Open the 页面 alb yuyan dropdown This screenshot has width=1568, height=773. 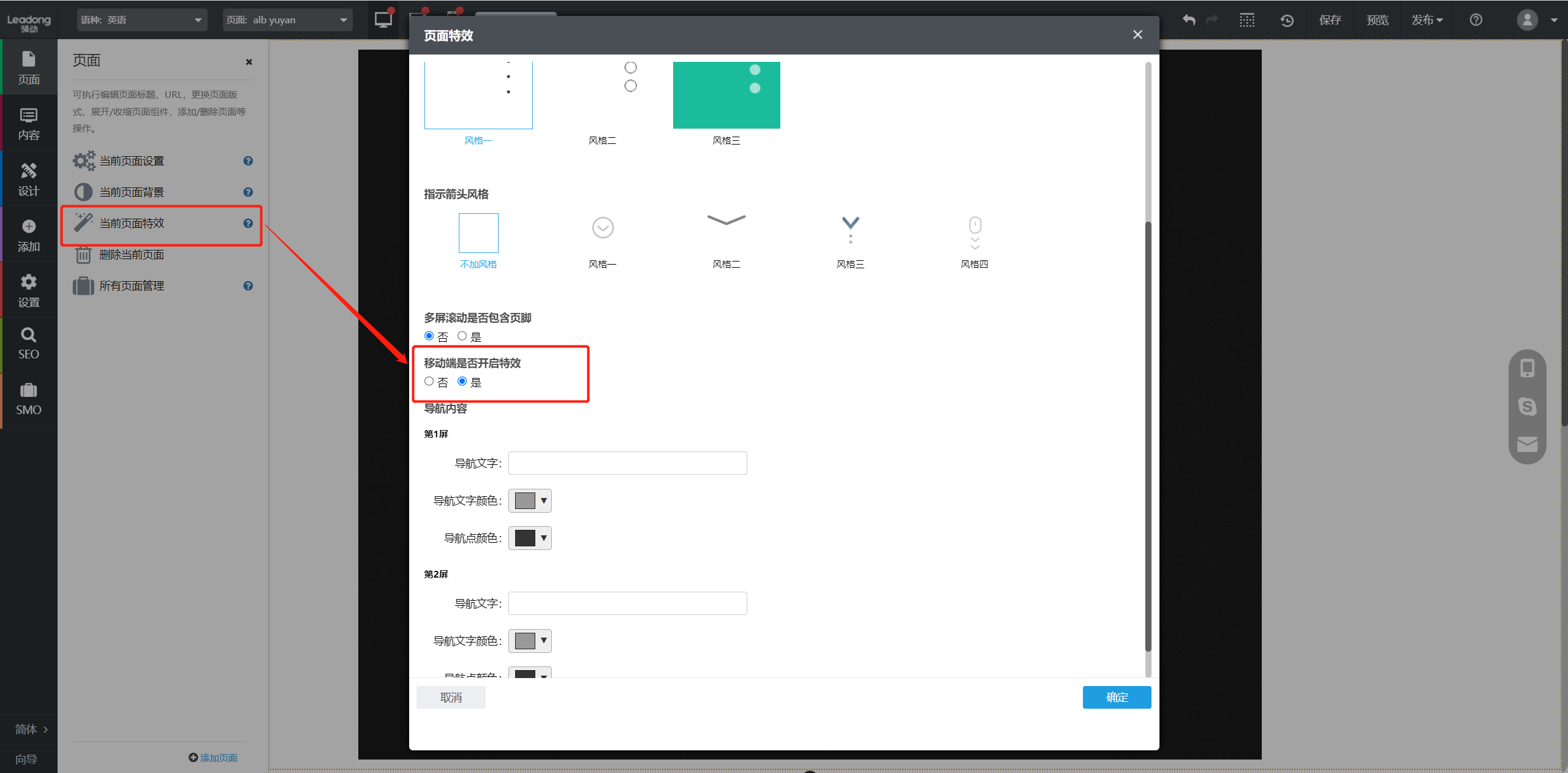click(x=287, y=20)
